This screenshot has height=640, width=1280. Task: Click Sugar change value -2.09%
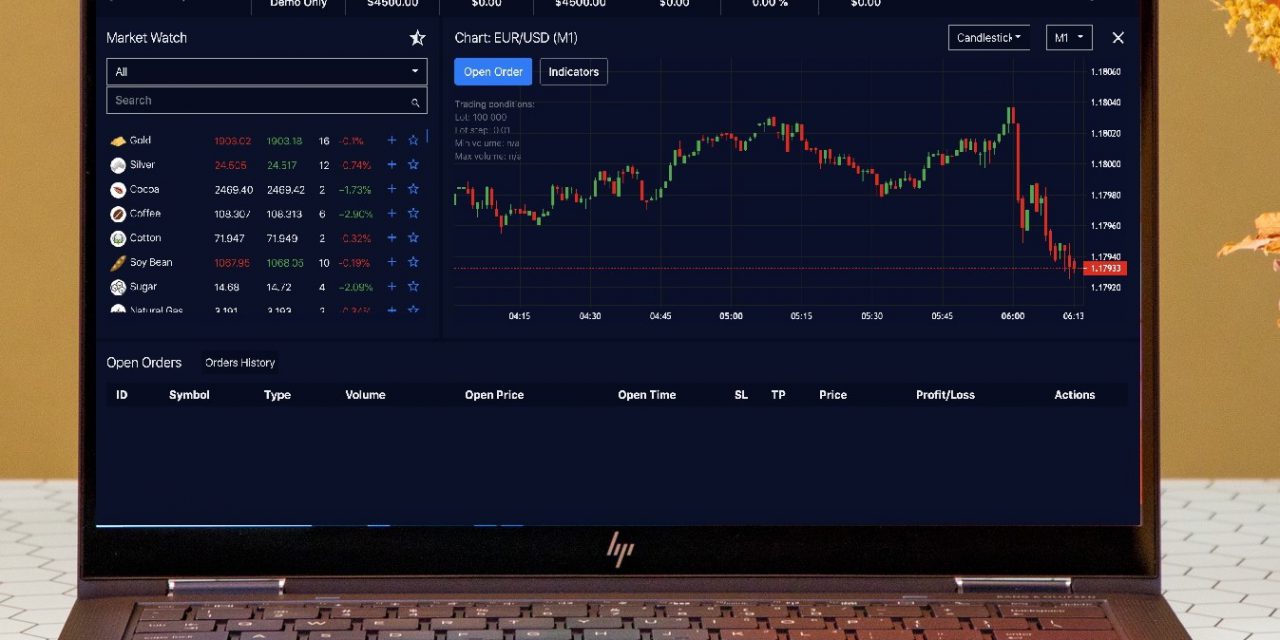355,287
